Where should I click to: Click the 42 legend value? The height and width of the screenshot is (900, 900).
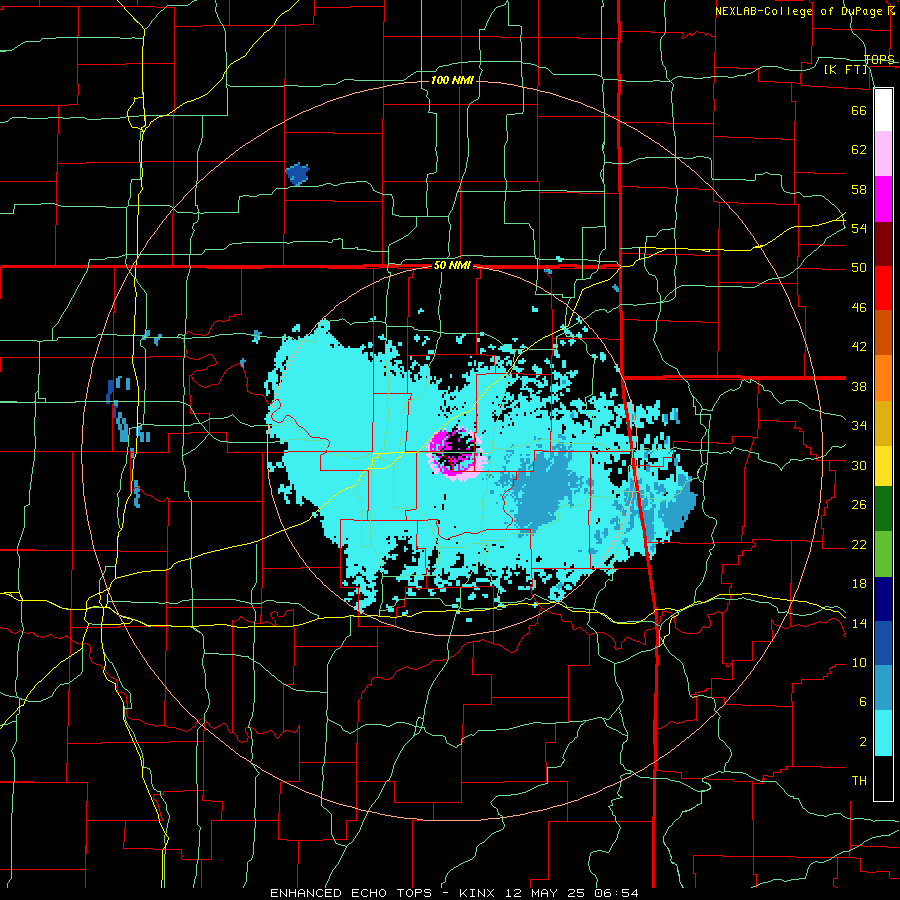click(x=859, y=347)
